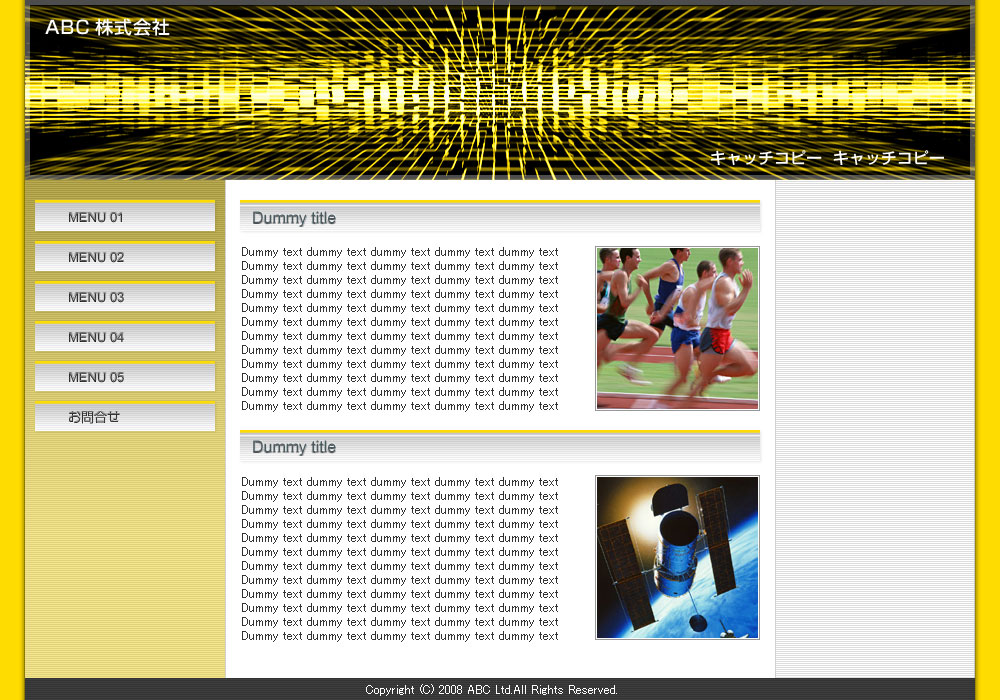View the runners sprinting photo thumbnail
1000x700 pixels.
pos(677,328)
